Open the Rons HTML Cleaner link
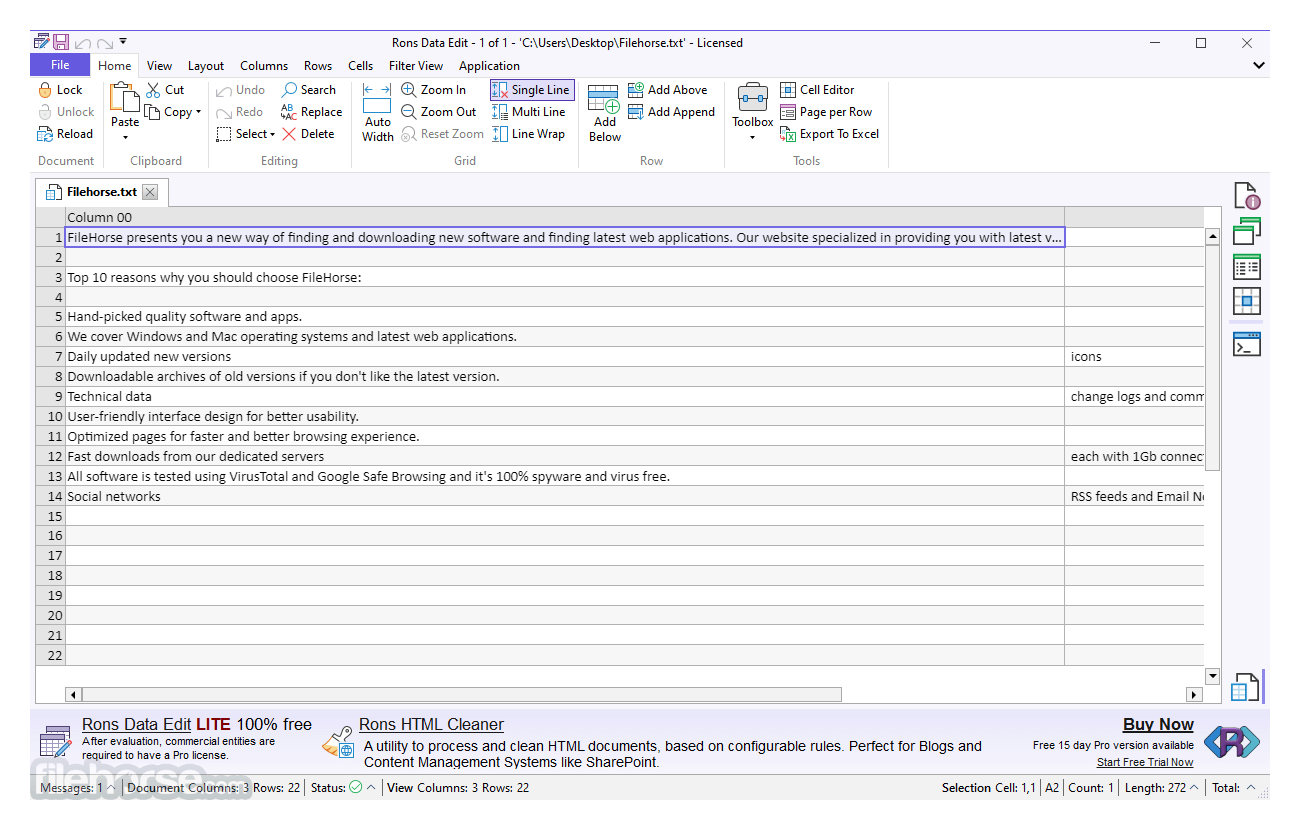 (431, 725)
